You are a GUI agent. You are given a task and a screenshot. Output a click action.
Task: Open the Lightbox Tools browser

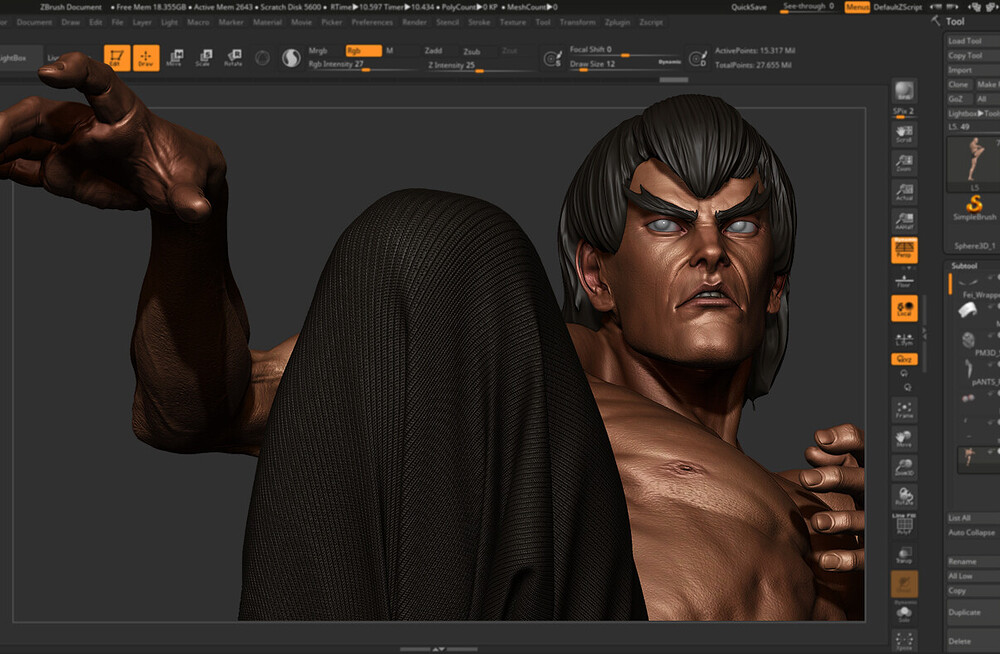pyautogui.click(x=972, y=114)
